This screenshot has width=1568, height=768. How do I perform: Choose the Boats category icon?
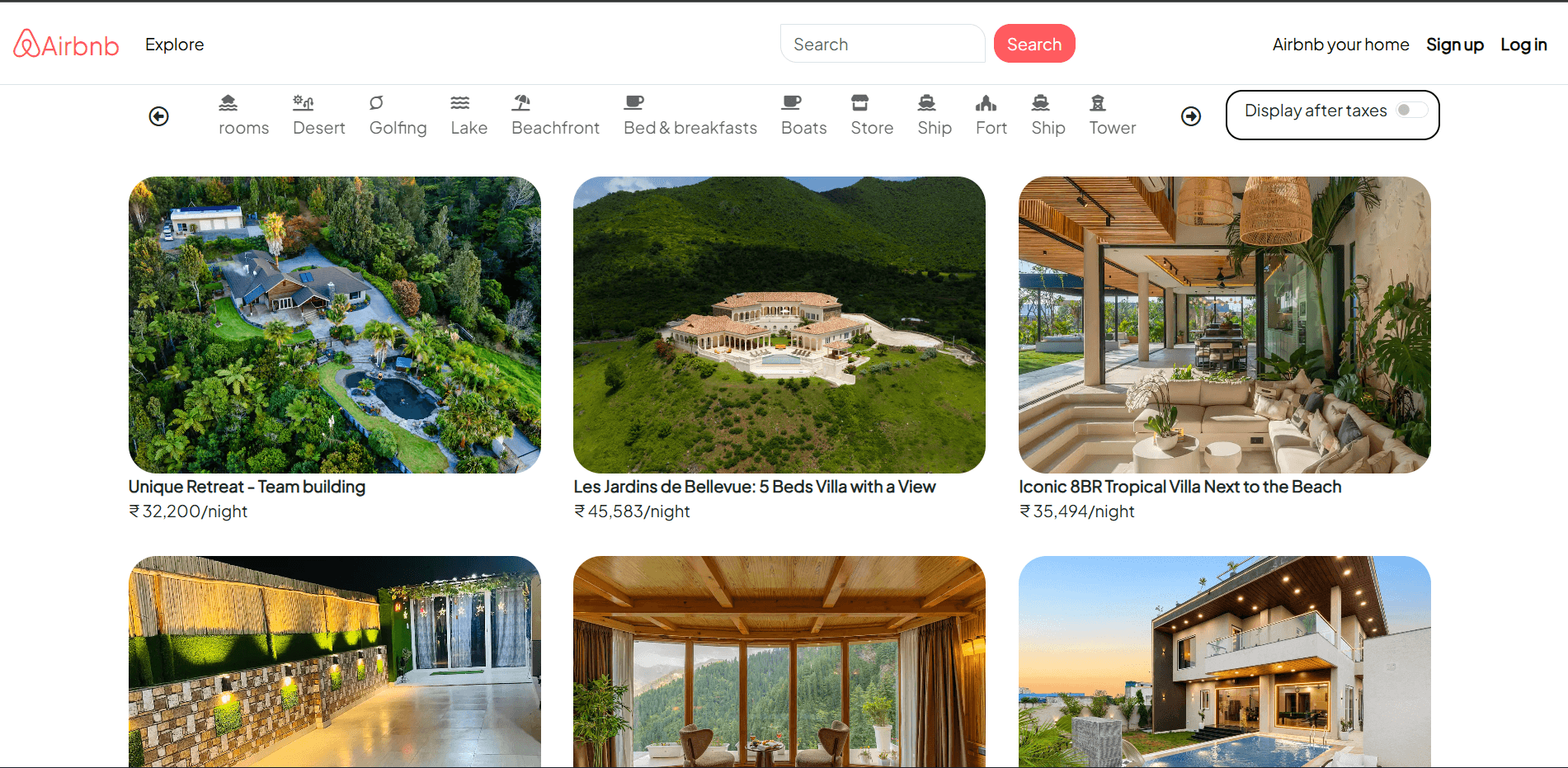coord(792,103)
